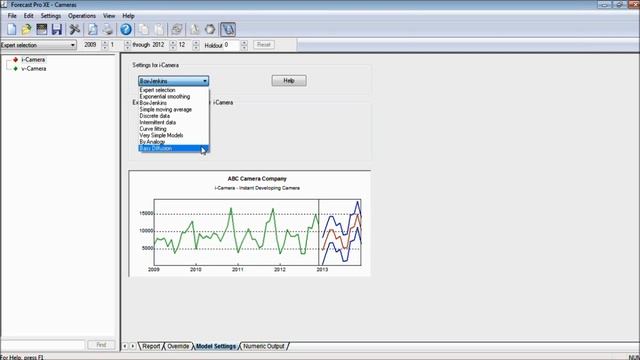Screen dimensions: 640x360
Task: Click the green diamond icon beside v-Camera
Action: coord(16,69)
